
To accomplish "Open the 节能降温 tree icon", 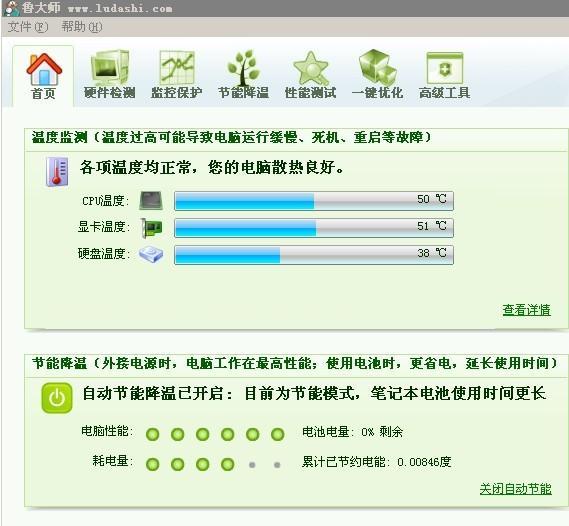I will pos(243,67).
